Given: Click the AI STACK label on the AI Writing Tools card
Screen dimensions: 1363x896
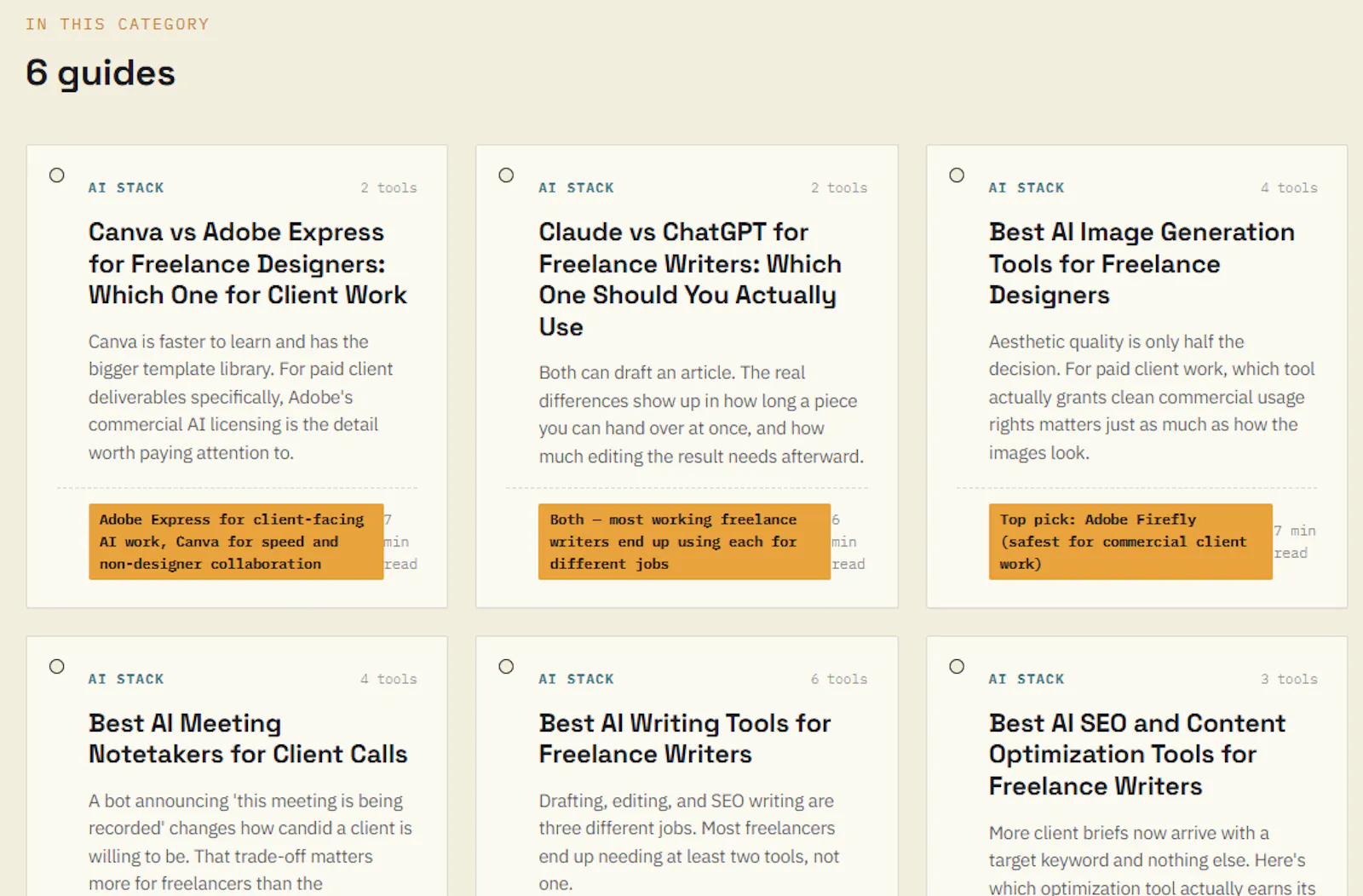Looking at the screenshot, I should click(577, 680).
